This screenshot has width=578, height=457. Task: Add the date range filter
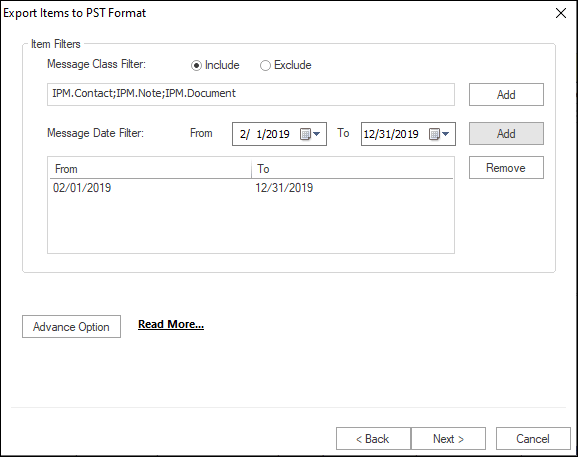click(506, 134)
